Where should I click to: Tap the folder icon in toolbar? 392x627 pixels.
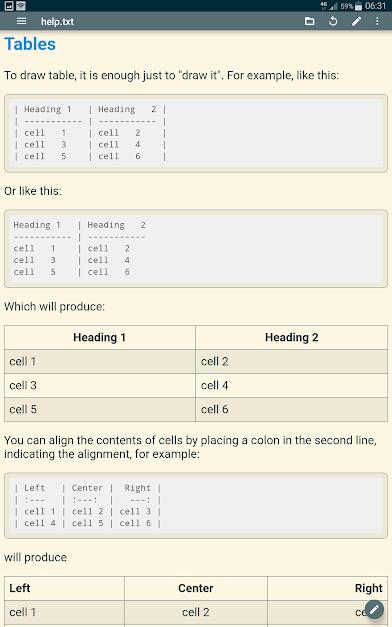tap(310, 21)
